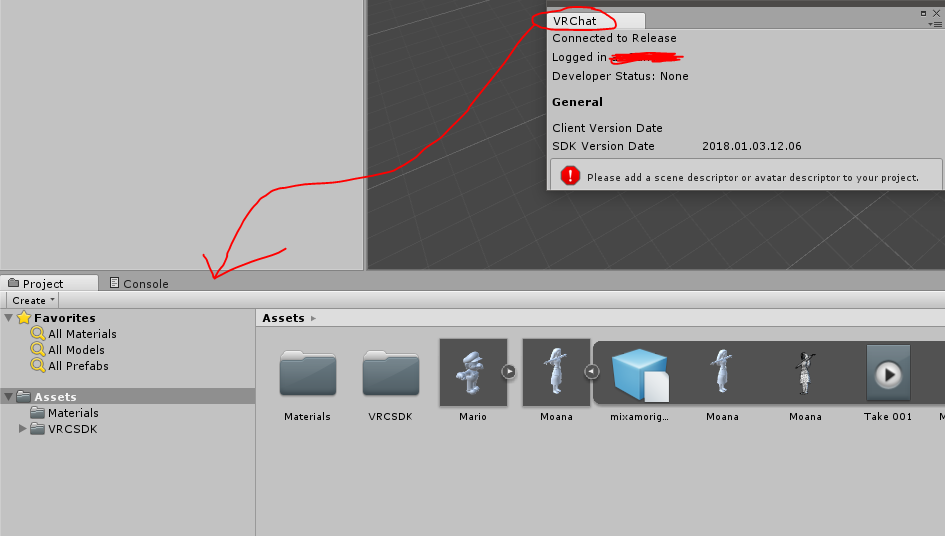This screenshot has width=945, height=536.
Task: Select the Take 001 animation clip
Action: click(888, 373)
